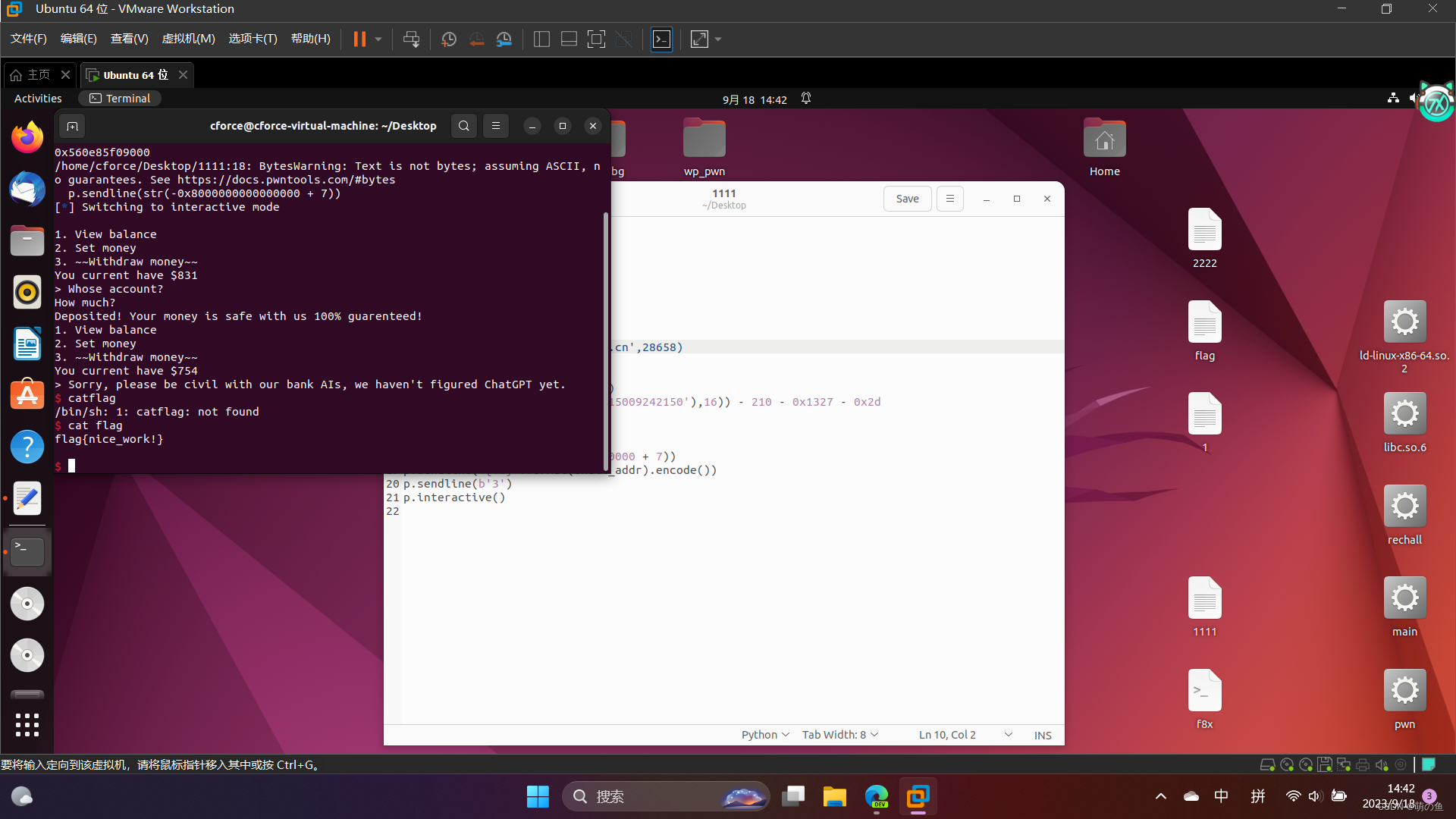Open the 编辑(E) menu
Image resolution: width=1456 pixels, height=819 pixels.
tap(79, 39)
